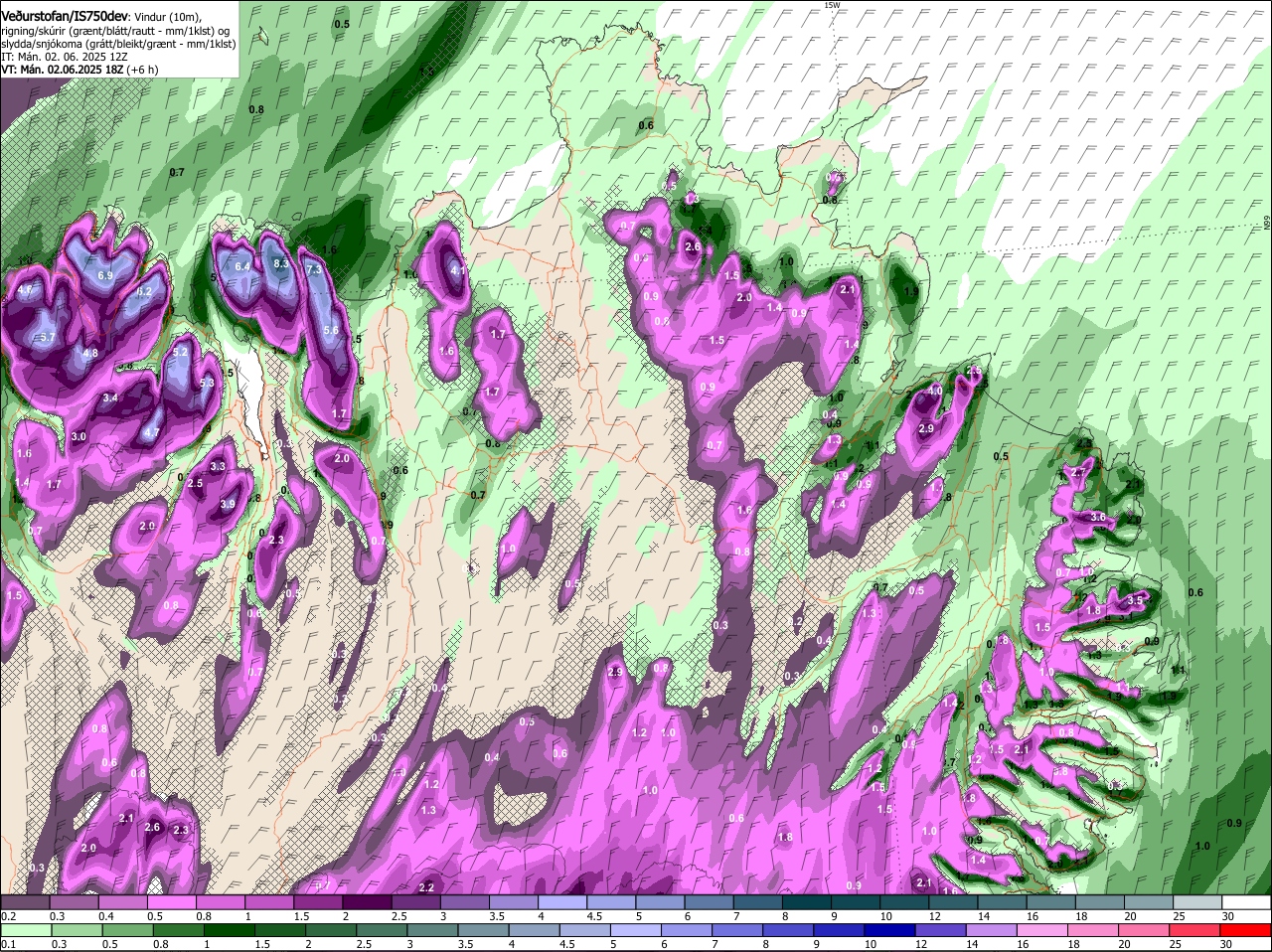Click the 4.8 snowfall value on map
The width and height of the screenshot is (1272, 952).
pyautogui.click(x=90, y=354)
